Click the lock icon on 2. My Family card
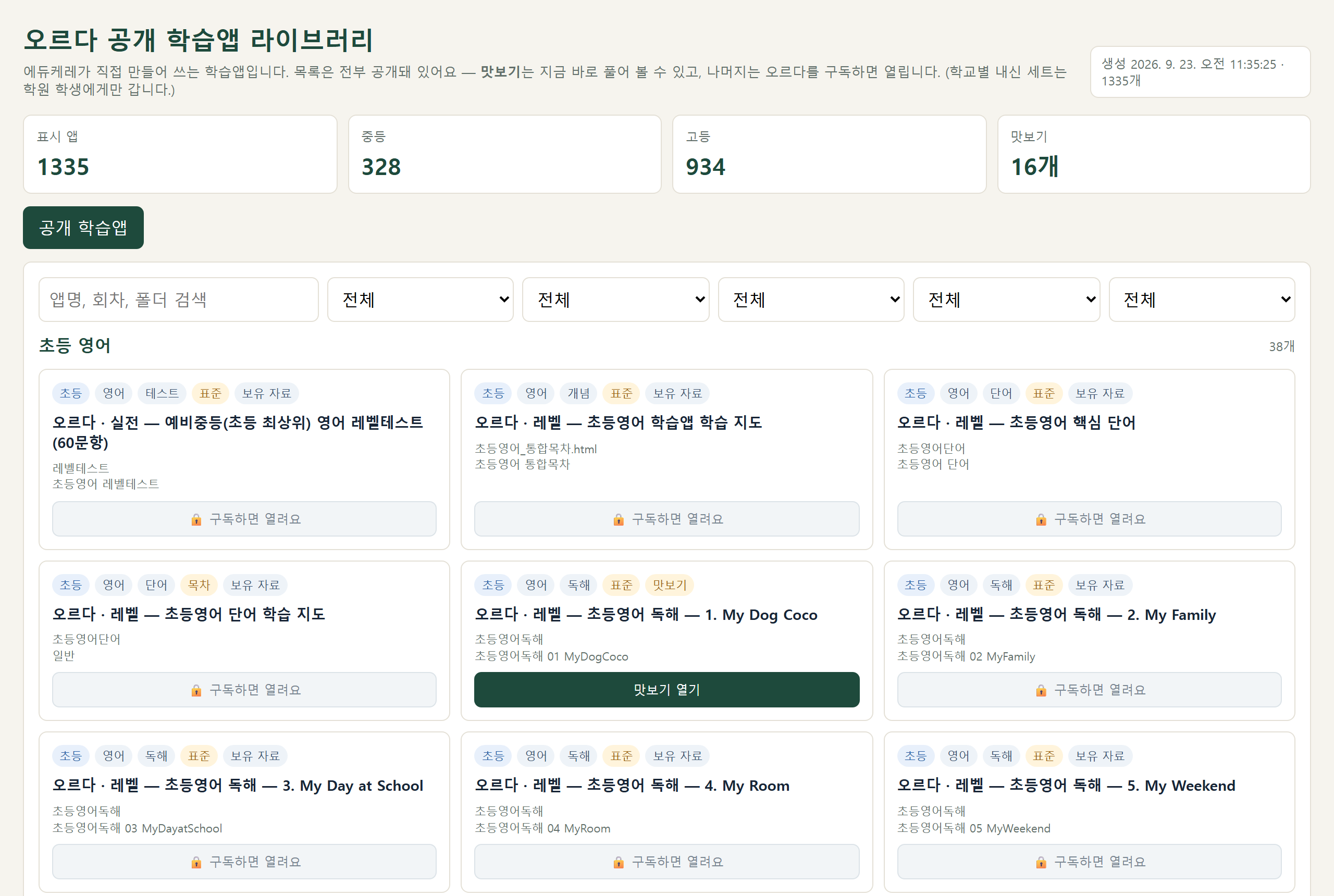This screenshot has width=1334, height=896. [1041, 690]
